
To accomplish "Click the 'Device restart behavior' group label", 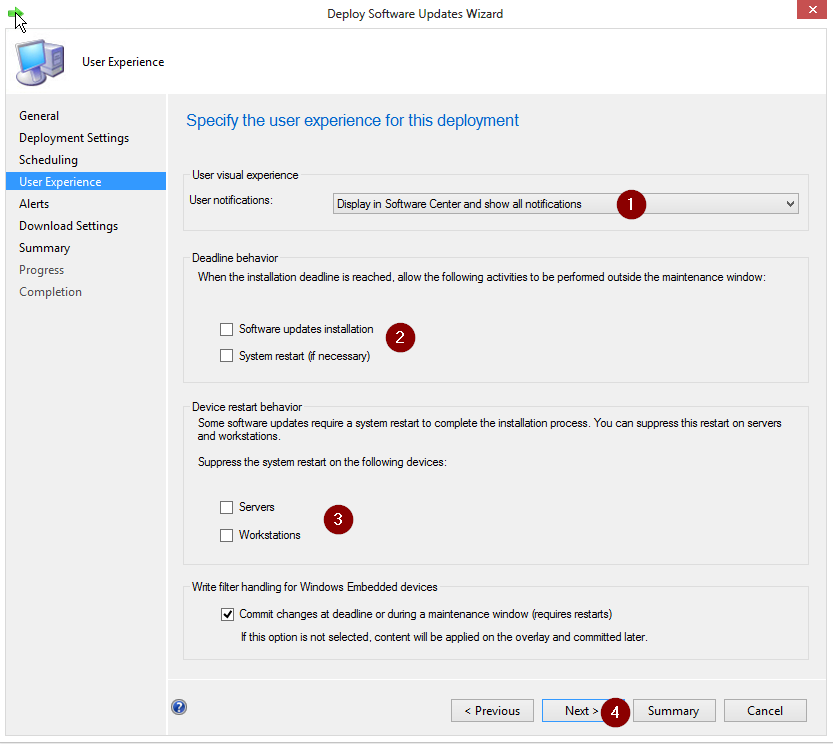I will click(x=247, y=407).
